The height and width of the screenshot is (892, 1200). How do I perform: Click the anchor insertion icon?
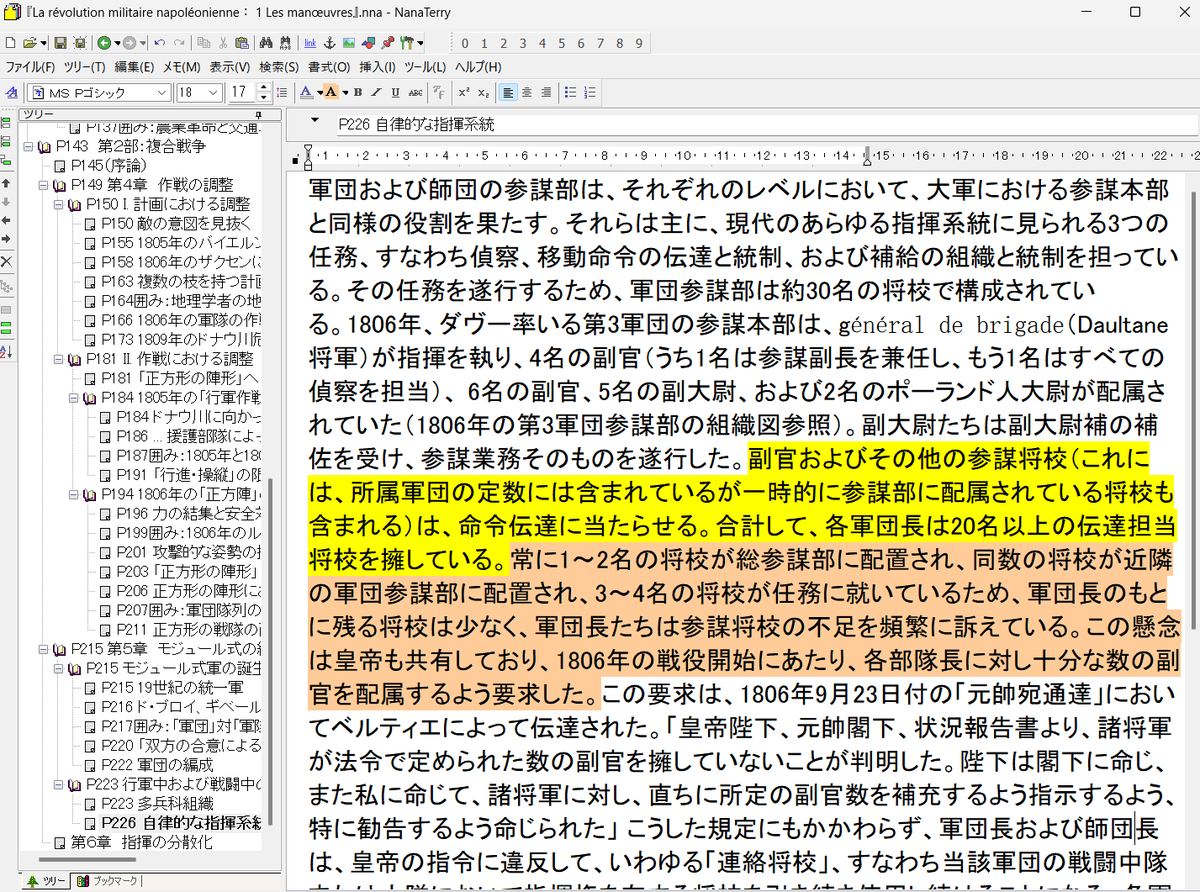(330, 42)
